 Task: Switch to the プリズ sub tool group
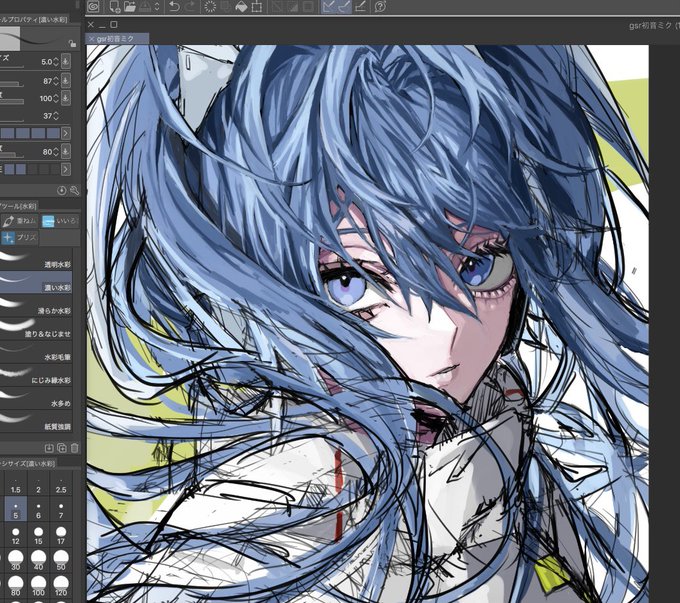tap(20, 237)
